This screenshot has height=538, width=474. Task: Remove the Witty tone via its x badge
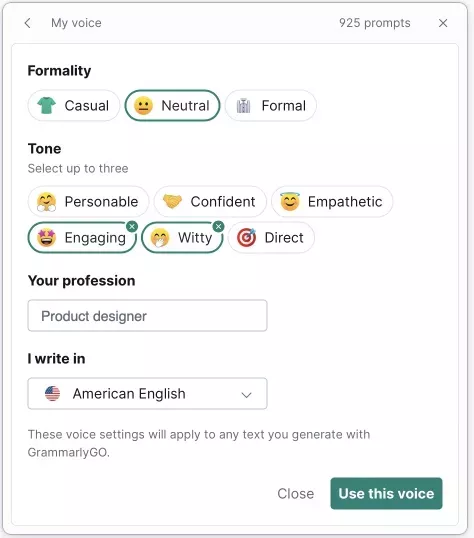pos(218,226)
